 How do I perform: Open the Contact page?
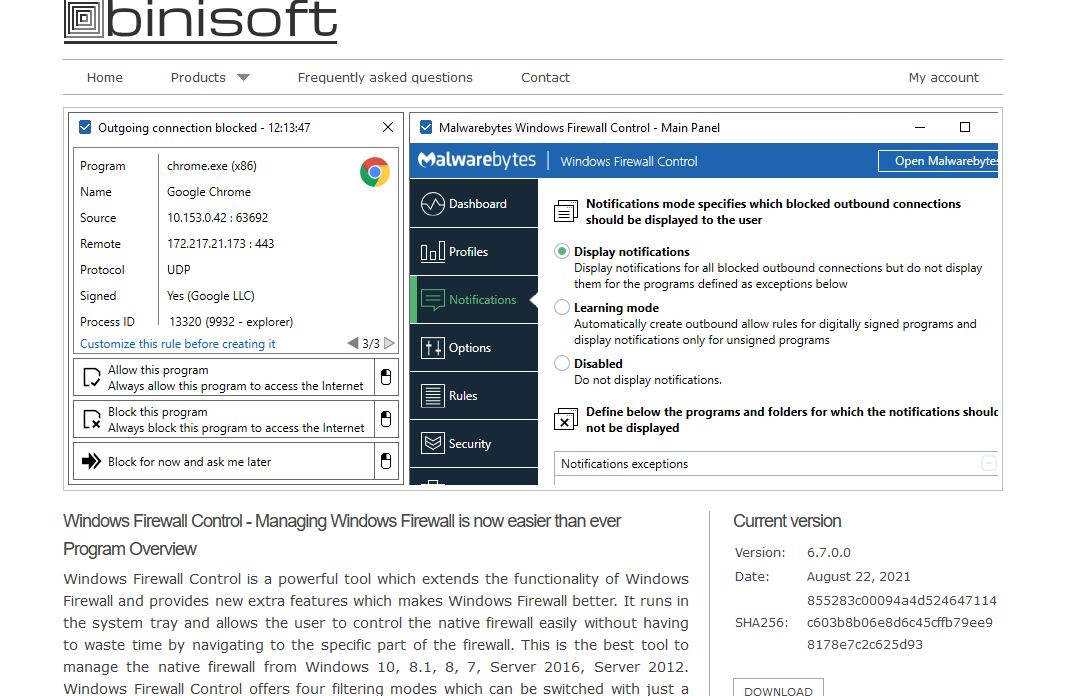(545, 77)
